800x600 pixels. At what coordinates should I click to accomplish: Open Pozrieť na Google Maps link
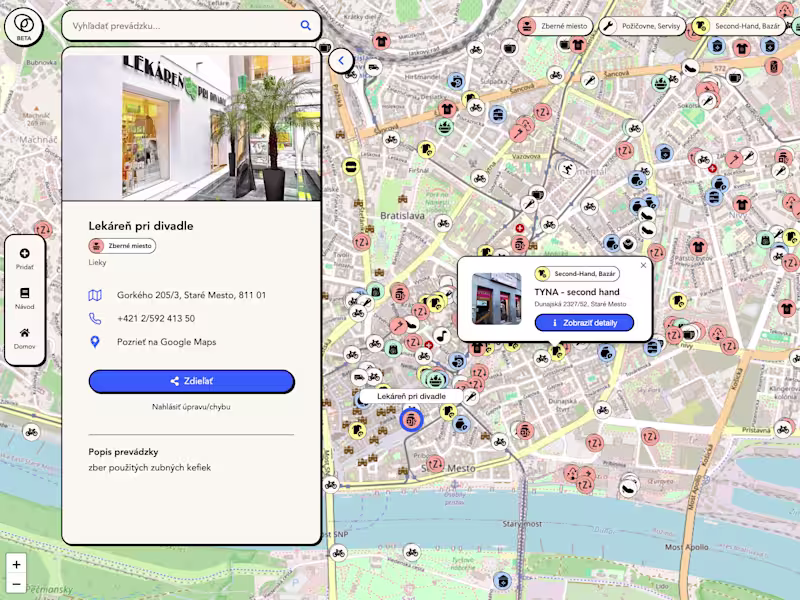pyautogui.click(x=166, y=342)
